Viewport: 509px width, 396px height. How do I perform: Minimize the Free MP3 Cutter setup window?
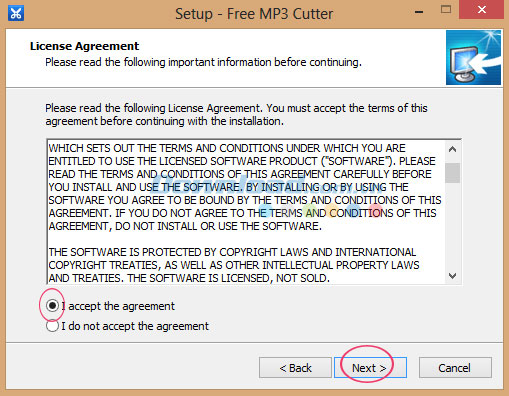click(419, 12)
